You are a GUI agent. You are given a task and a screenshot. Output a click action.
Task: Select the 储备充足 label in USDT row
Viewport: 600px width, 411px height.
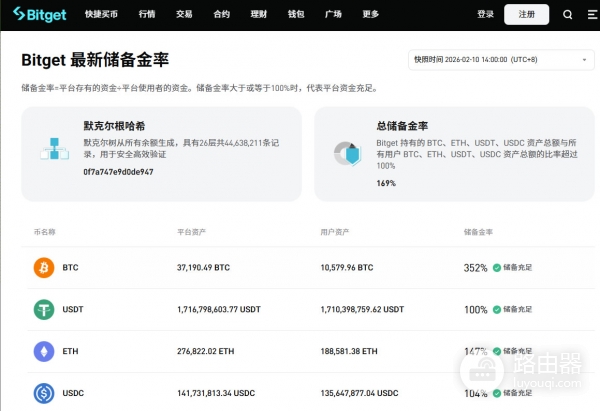(x=517, y=309)
